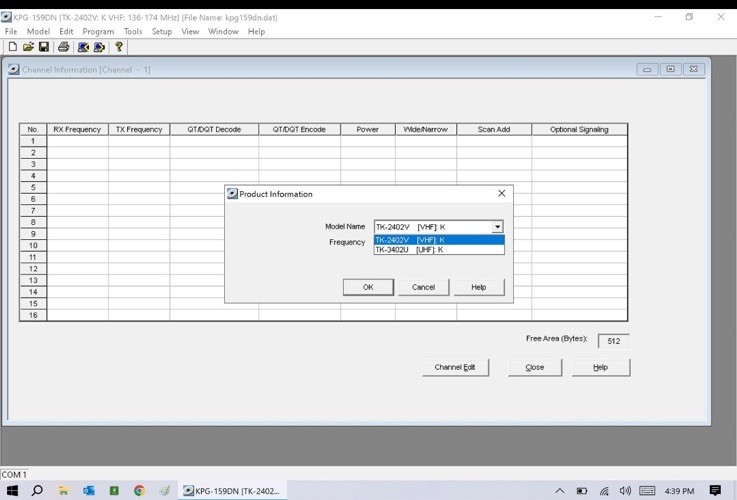Save data using the floppy disk icon

coord(43,47)
